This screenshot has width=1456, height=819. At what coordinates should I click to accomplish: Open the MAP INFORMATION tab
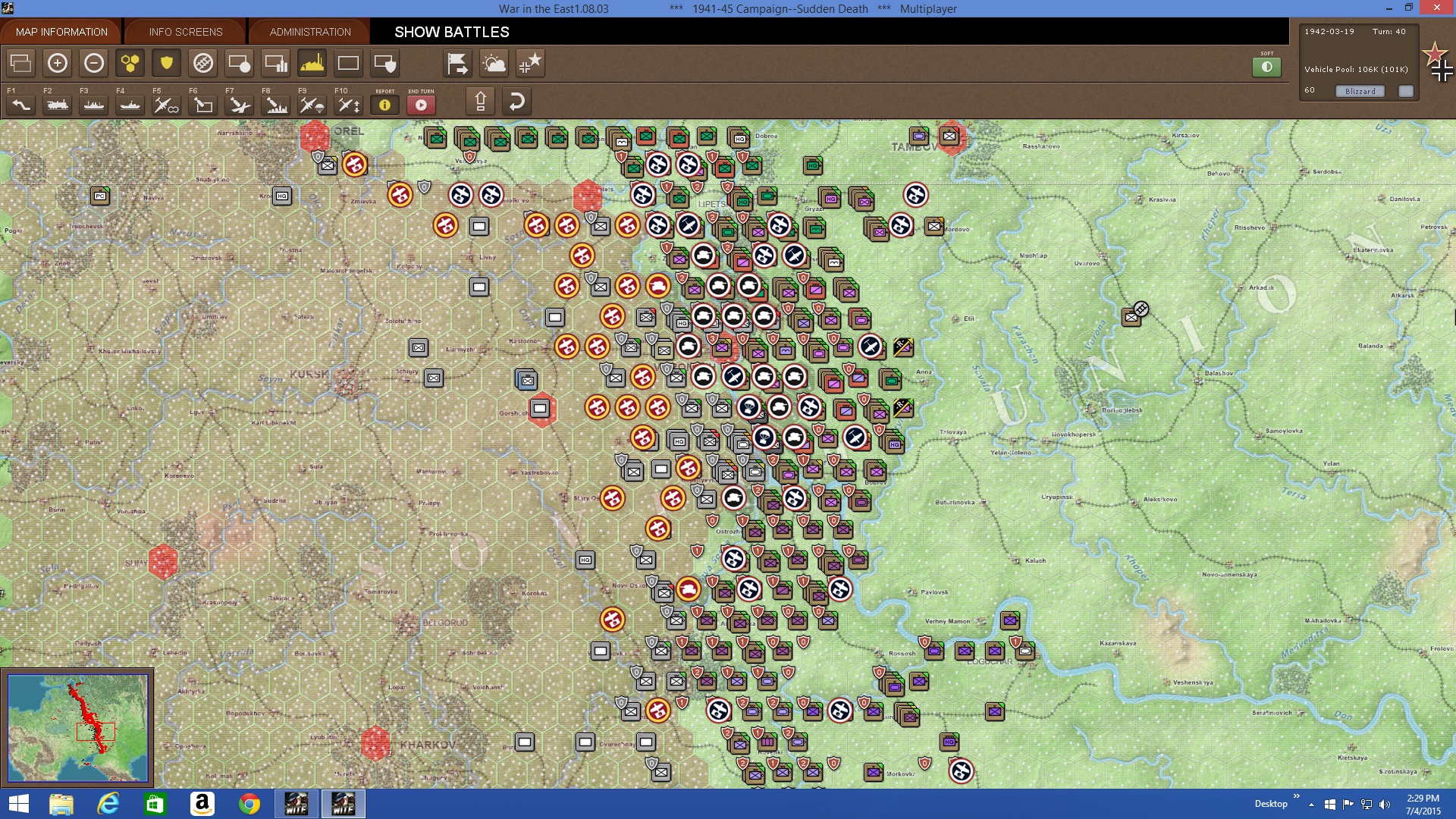point(61,32)
